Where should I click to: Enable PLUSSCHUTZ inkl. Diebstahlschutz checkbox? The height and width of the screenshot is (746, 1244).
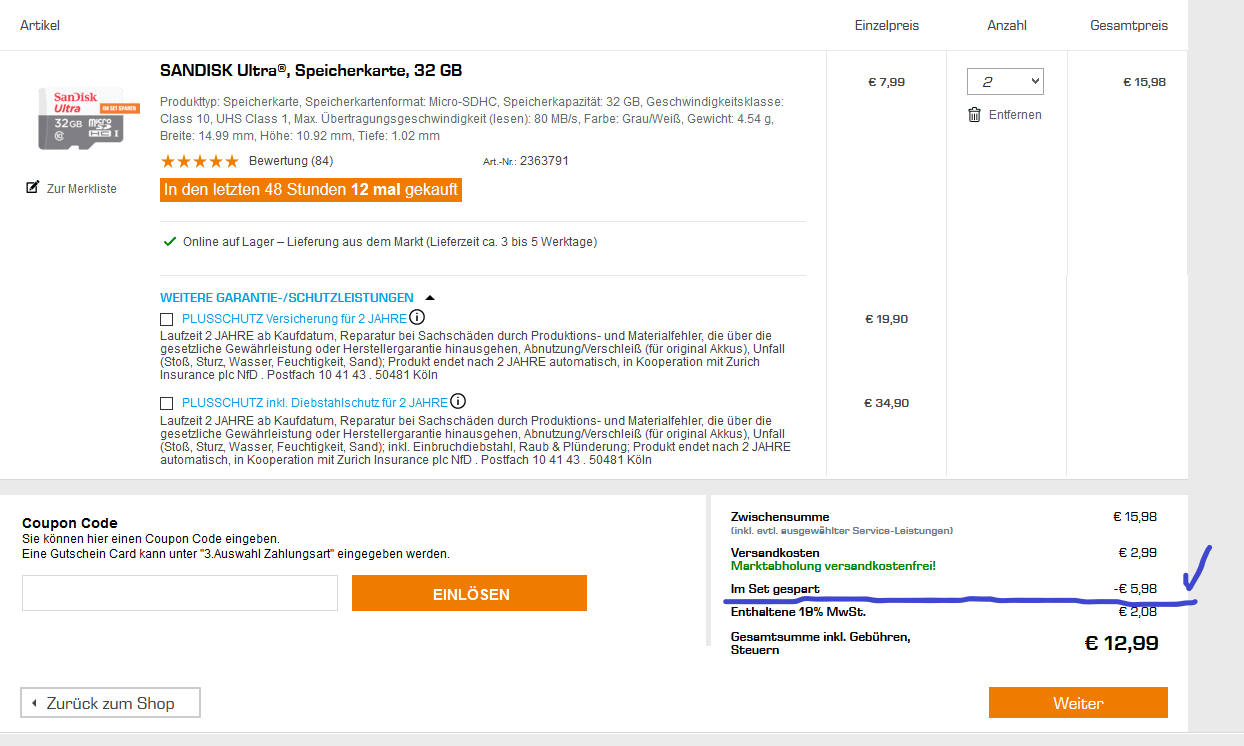pyautogui.click(x=167, y=403)
